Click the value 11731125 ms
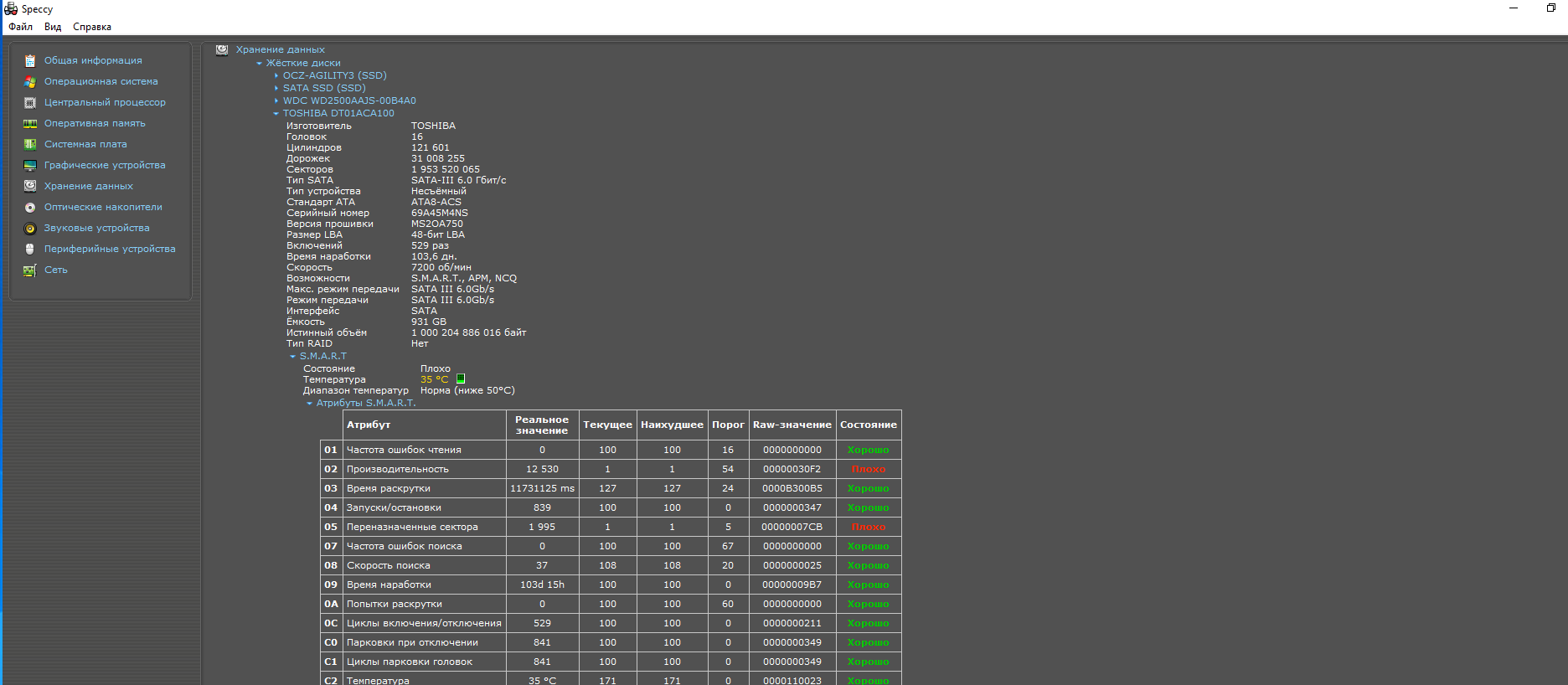 (542, 488)
